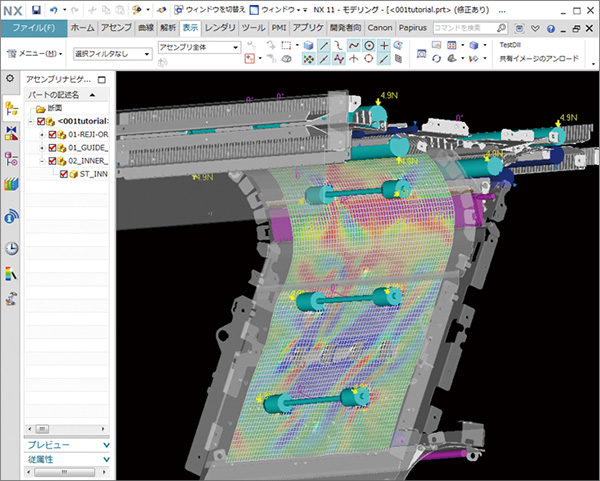Open the ファイル(F) menu

point(34,28)
